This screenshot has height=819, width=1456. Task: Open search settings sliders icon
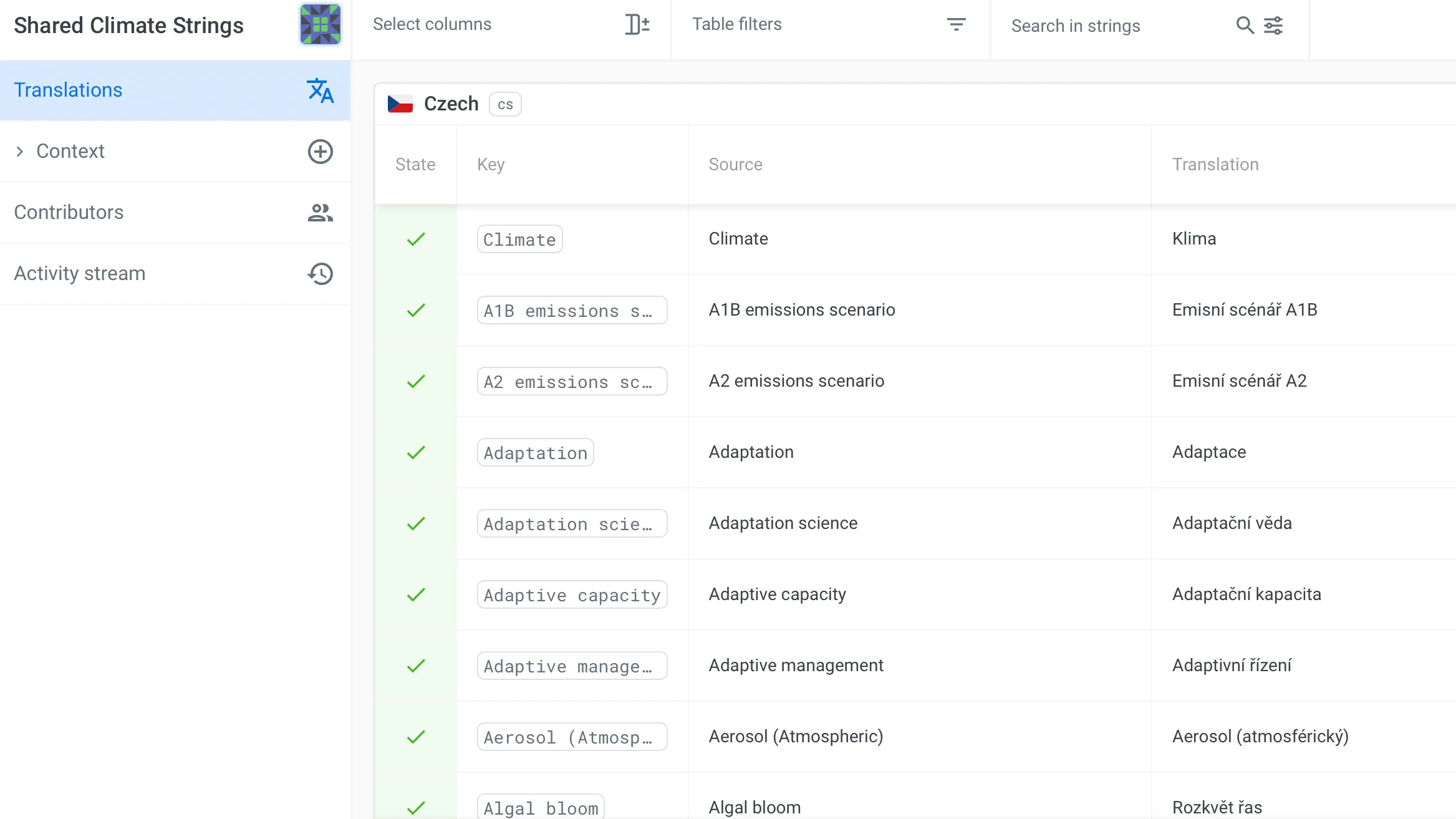[x=1273, y=25]
